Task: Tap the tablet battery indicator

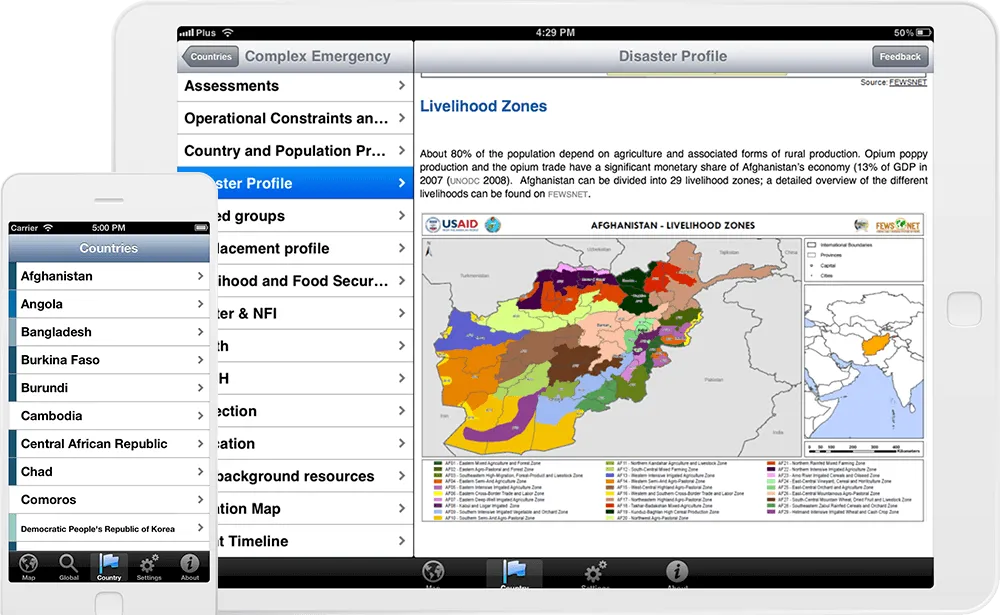Action: click(923, 33)
